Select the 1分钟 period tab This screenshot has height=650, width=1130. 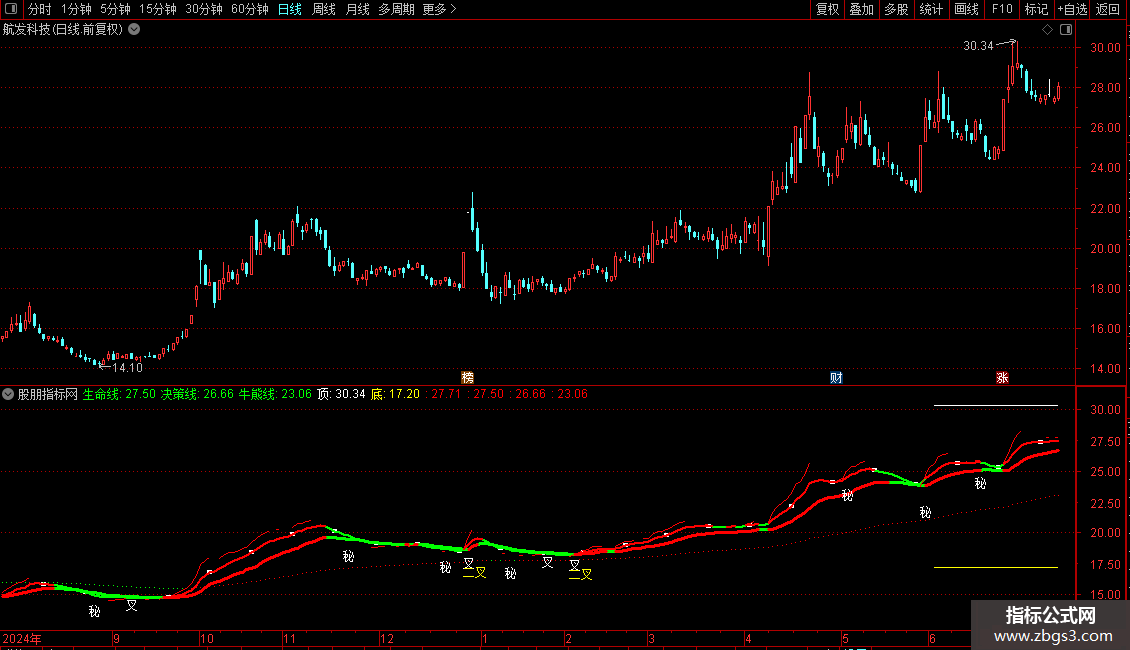tap(76, 9)
